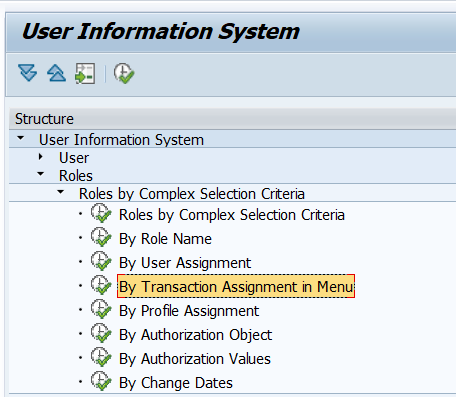Open Roles by Complex Selection Criteria report entry
The image size is (456, 397).
232,215
